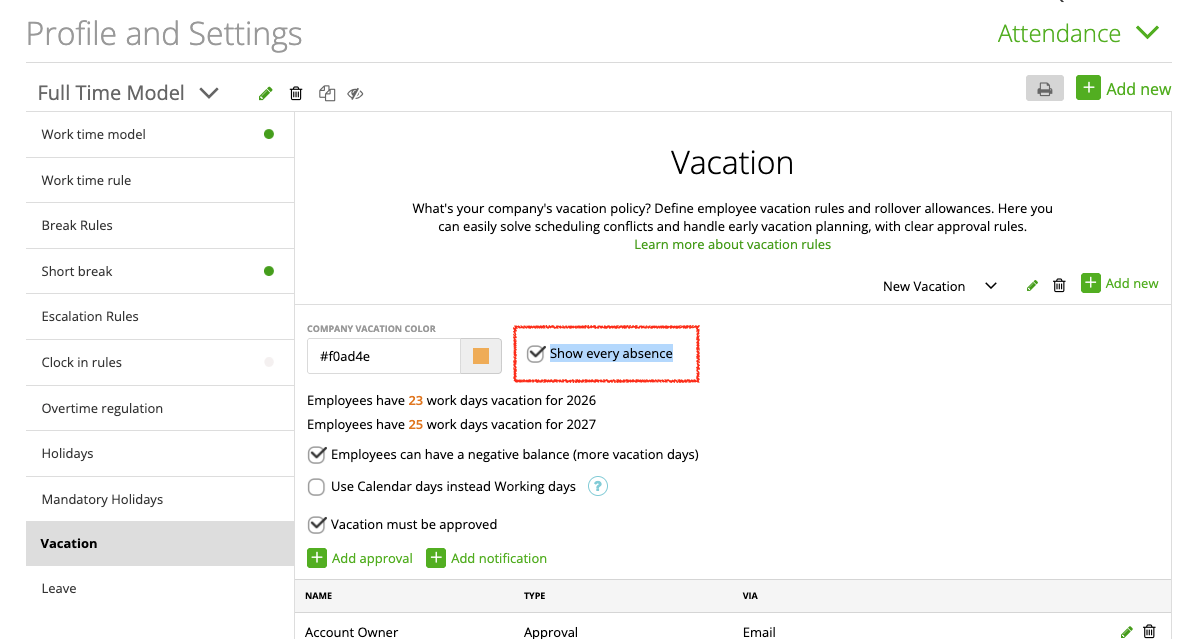Open Overtime regulation in sidebar
This screenshot has width=1202, height=639.
coord(102,408)
